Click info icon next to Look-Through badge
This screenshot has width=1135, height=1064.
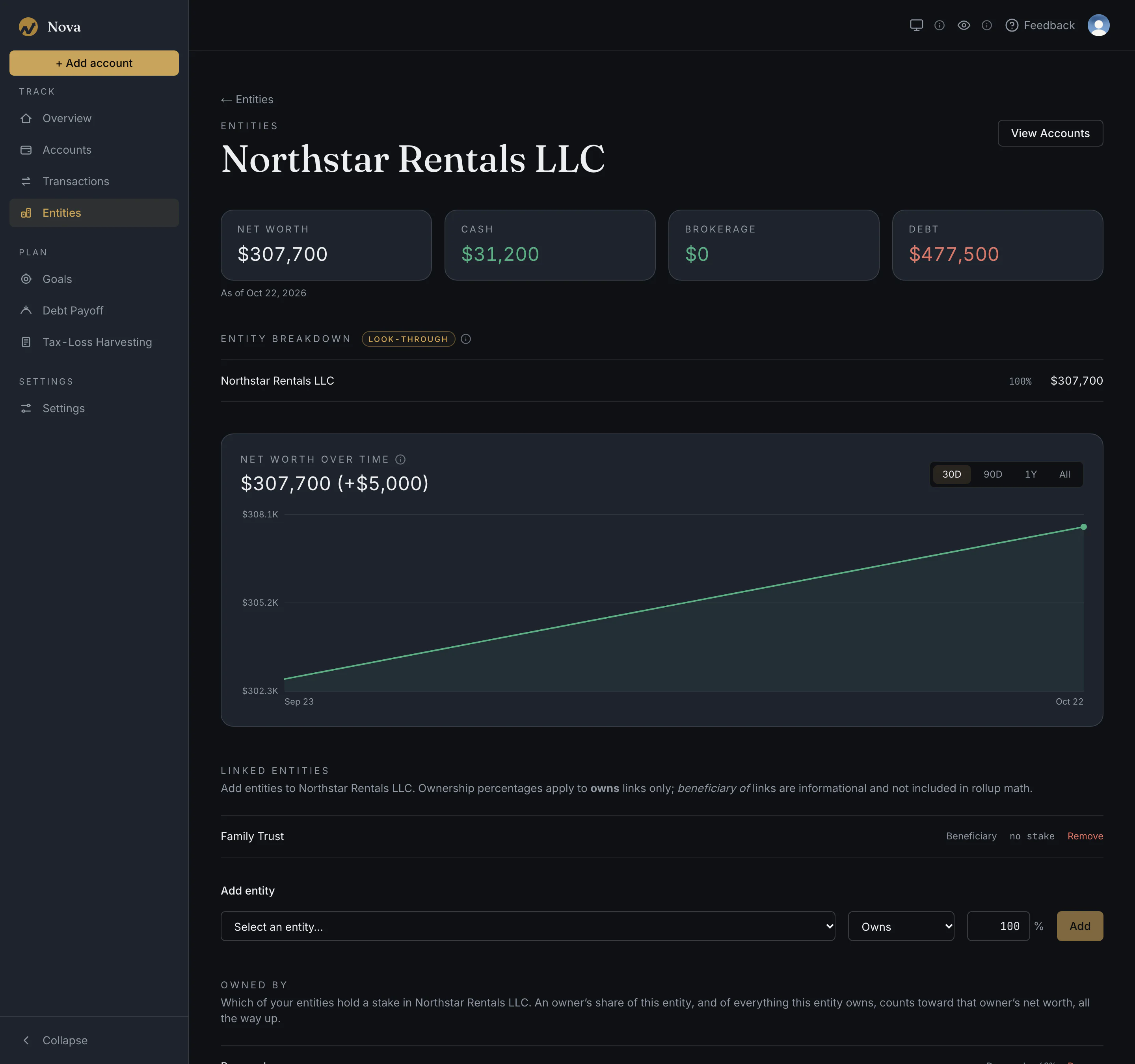pos(466,339)
